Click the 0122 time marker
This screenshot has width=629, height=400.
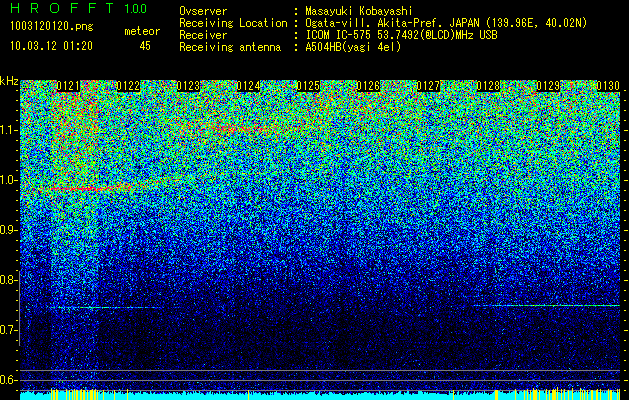[x=128, y=86]
